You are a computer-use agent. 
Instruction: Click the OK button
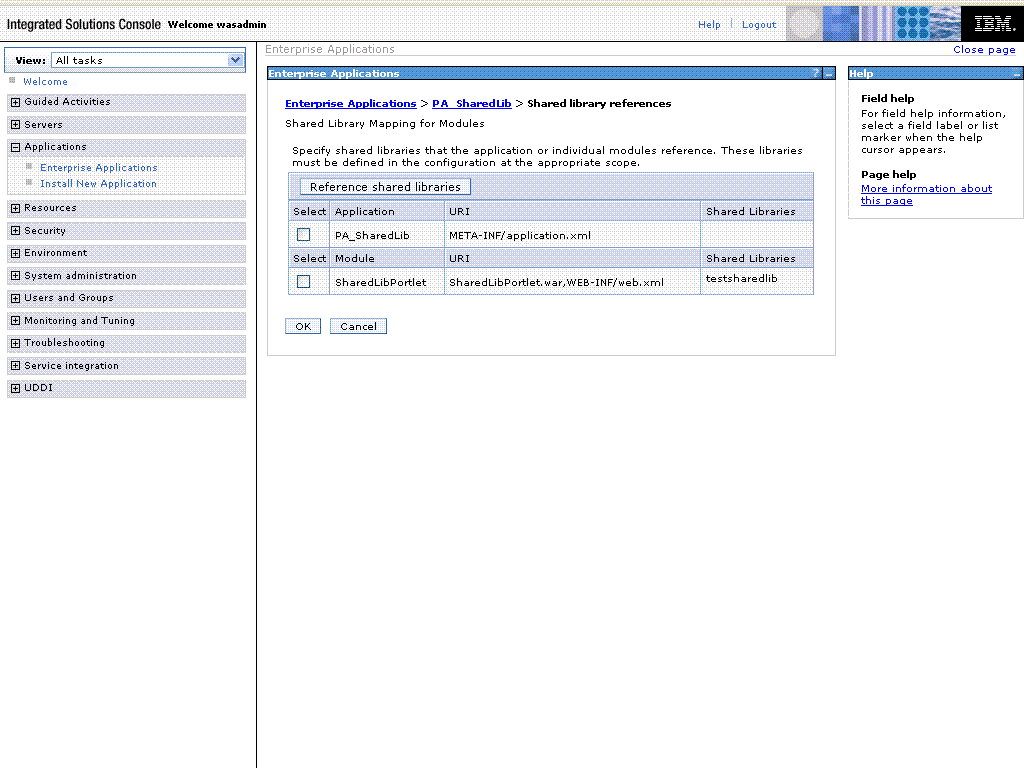click(x=303, y=326)
